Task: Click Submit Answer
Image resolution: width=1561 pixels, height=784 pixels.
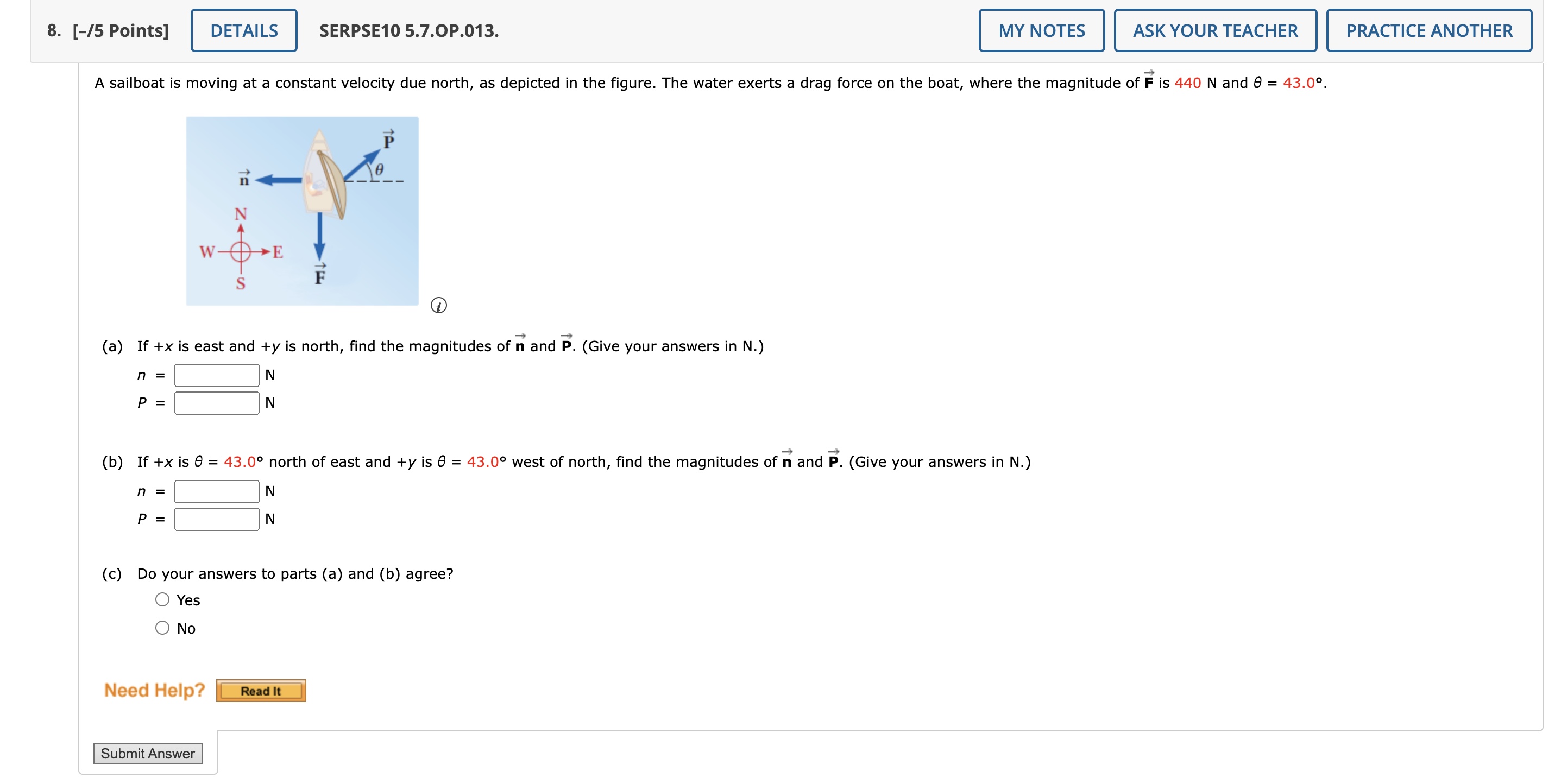Action: [147, 754]
